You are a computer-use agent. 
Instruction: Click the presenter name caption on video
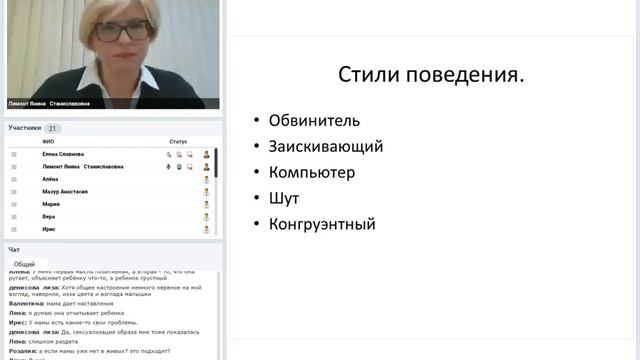click(49, 104)
